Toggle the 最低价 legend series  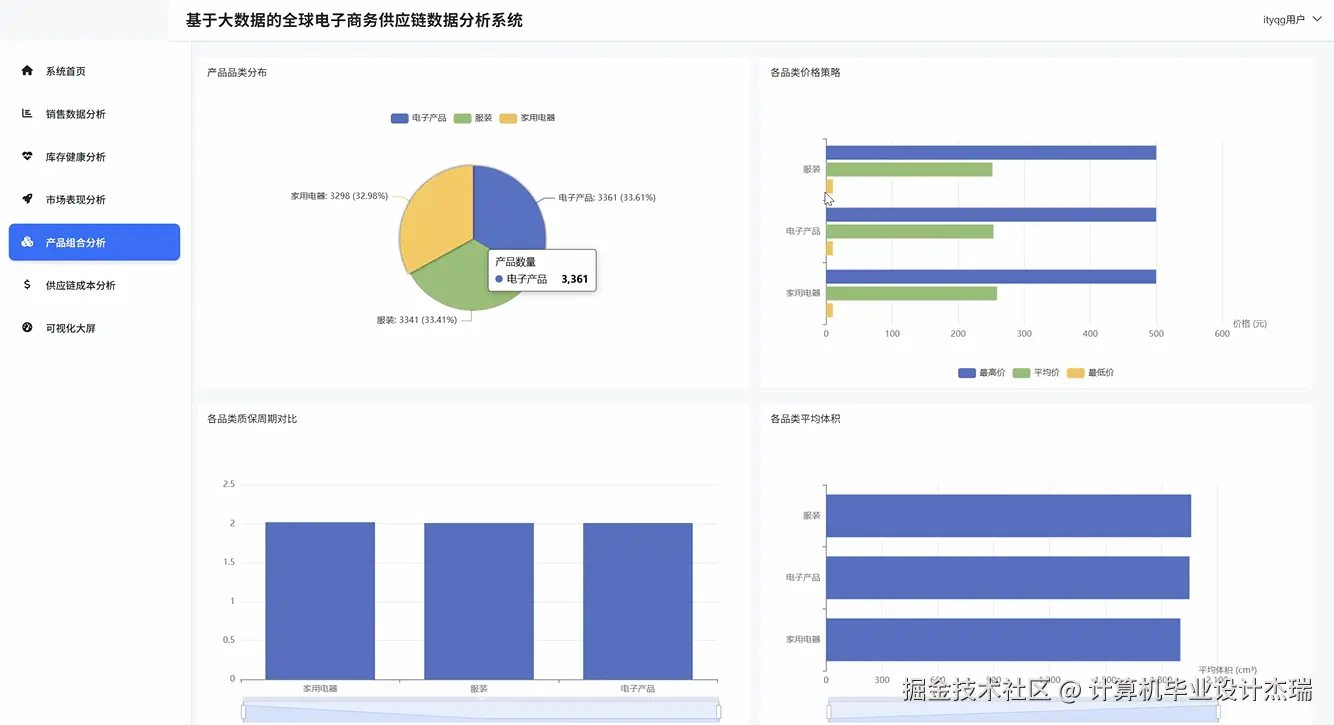click(x=1091, y=373)
